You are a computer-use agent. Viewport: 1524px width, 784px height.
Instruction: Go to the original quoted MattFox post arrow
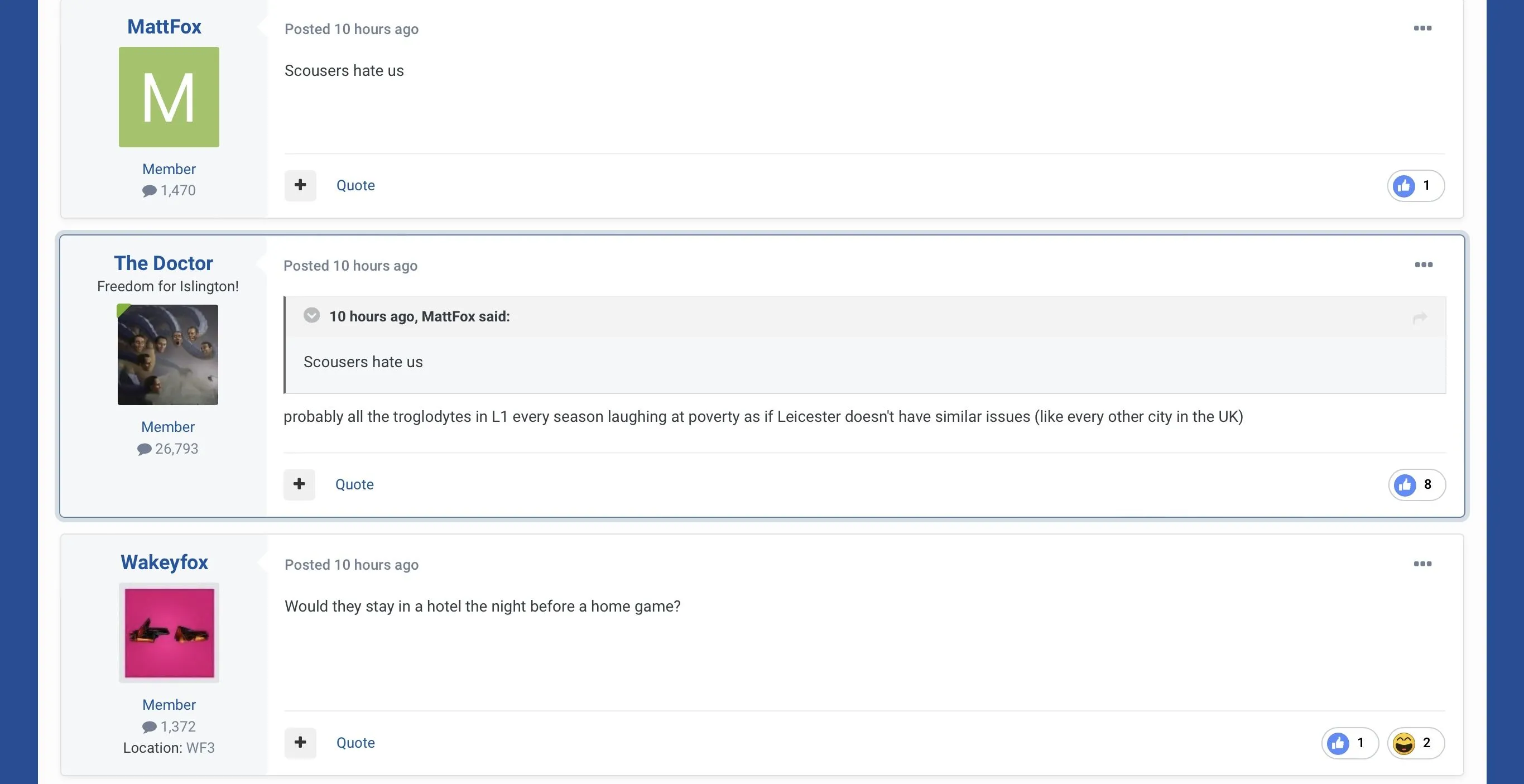click(x=1420, y=318)
